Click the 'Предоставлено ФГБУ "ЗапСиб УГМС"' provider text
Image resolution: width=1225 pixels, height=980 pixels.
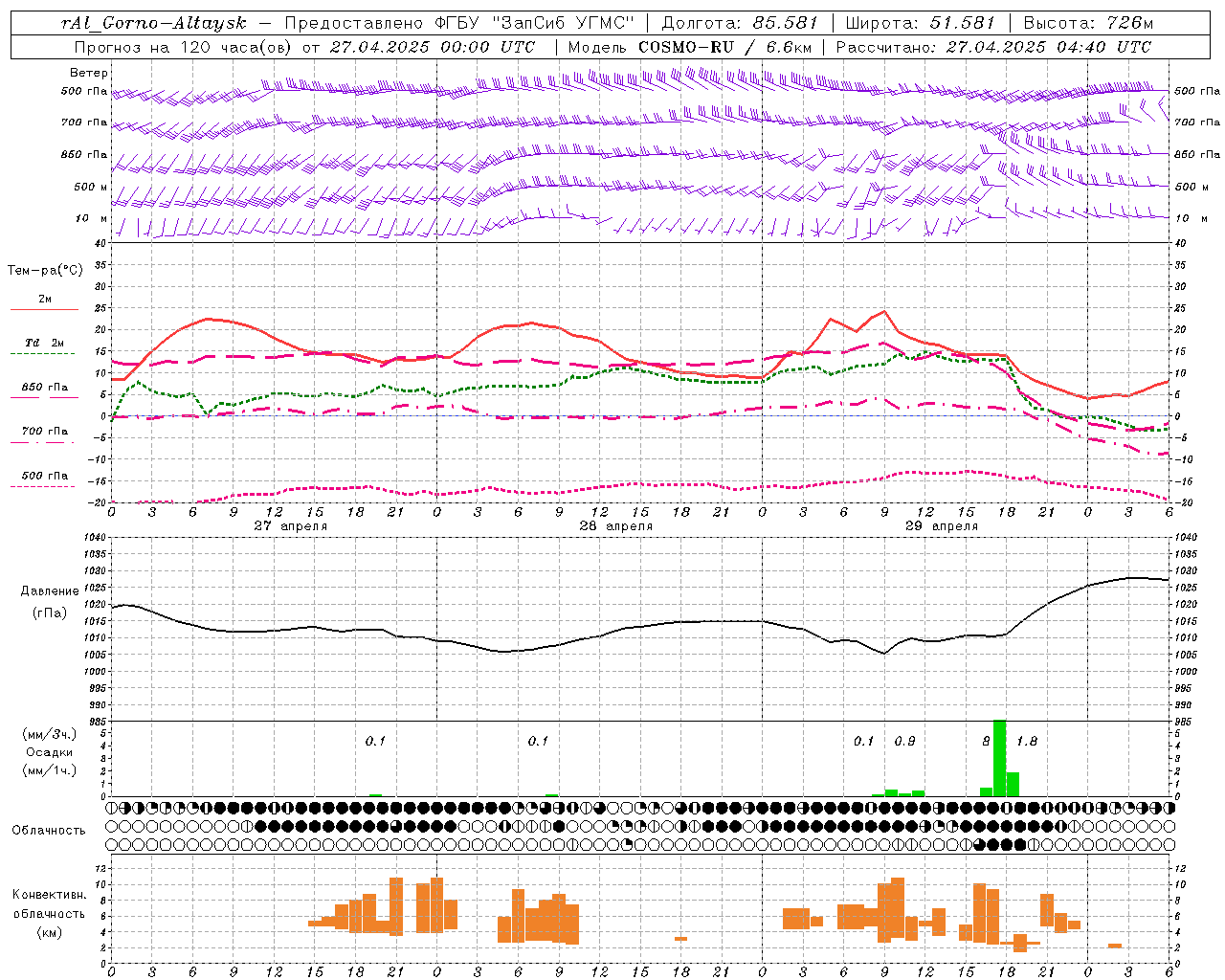point(460,23)
